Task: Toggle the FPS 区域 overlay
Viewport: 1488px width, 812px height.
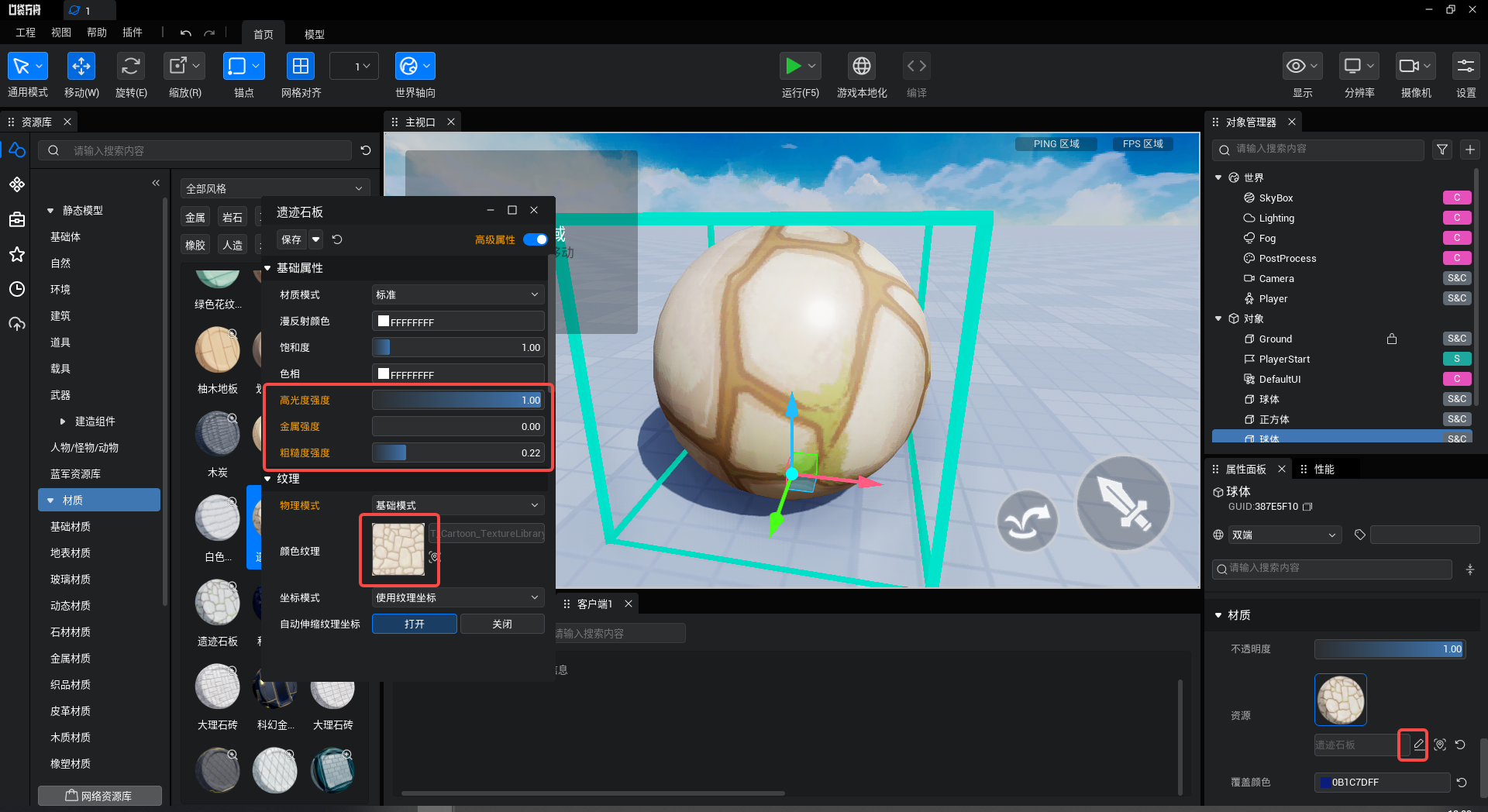Action: (x=1143, y=144)
